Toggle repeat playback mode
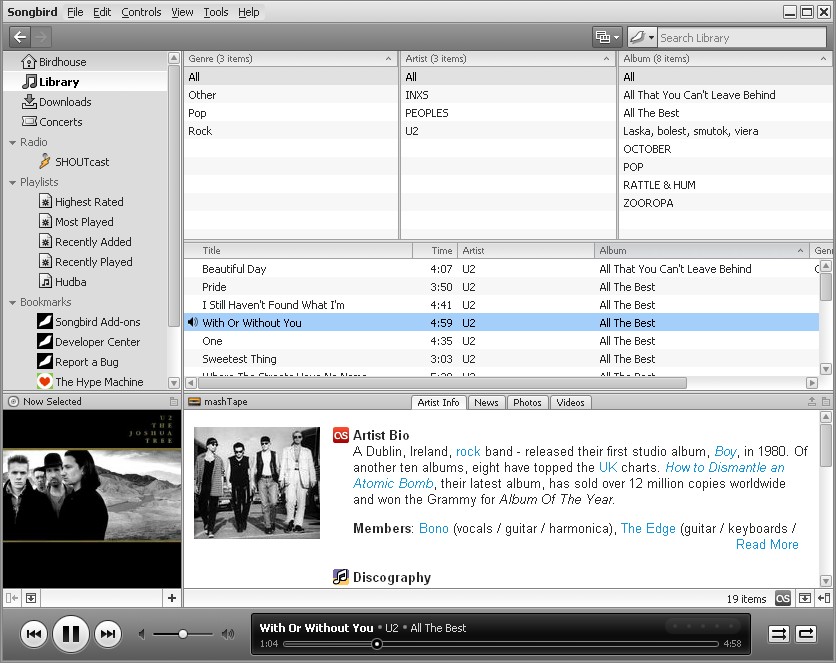The width and height of the screenshot is (836, 663). click(x=806, y=634)
